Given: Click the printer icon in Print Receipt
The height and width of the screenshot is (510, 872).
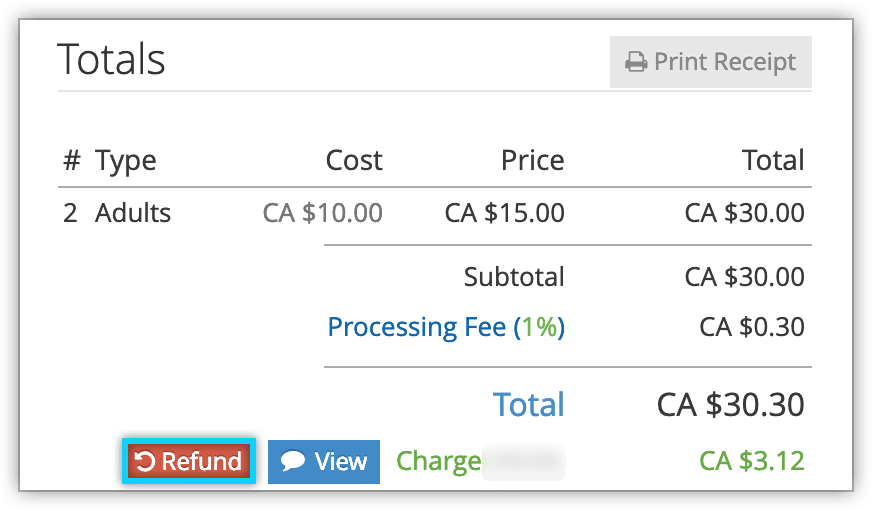Looking at the screenshot, I should pos(636,62).
